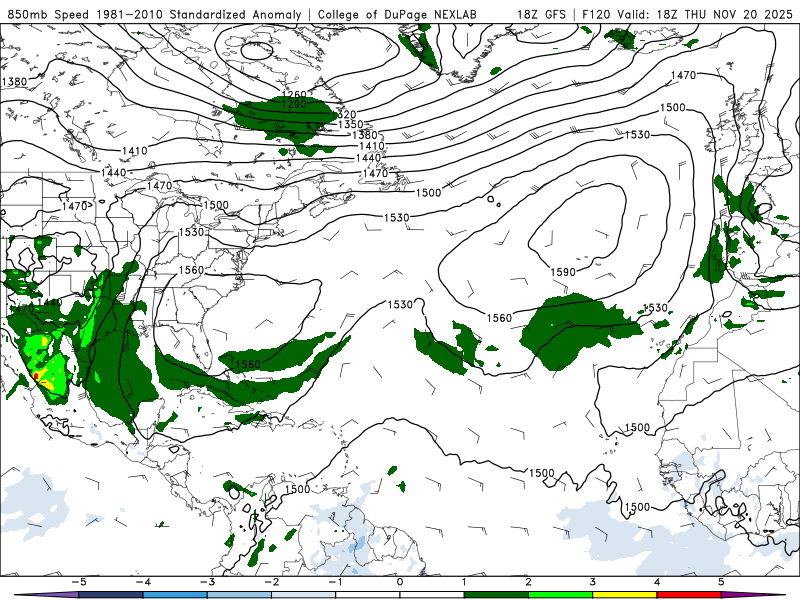
Task: Select the blue -4 to -3 colorbar segment
Action: coord(175,595)
